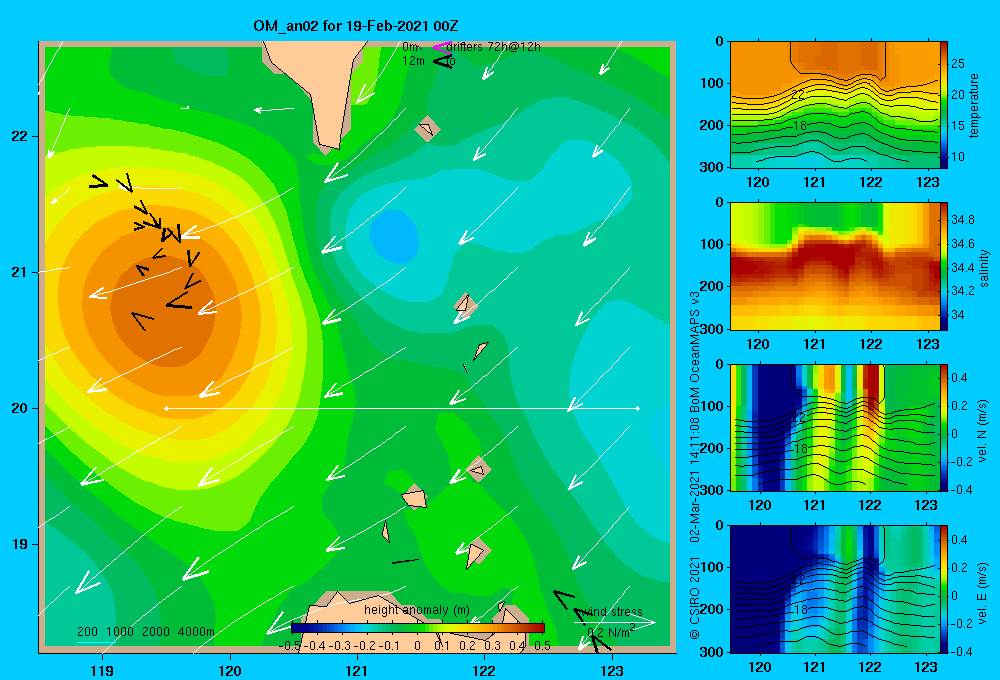Click longitude label 119 on main map
The image size is (1000, 680).
(x=102, y=670)
